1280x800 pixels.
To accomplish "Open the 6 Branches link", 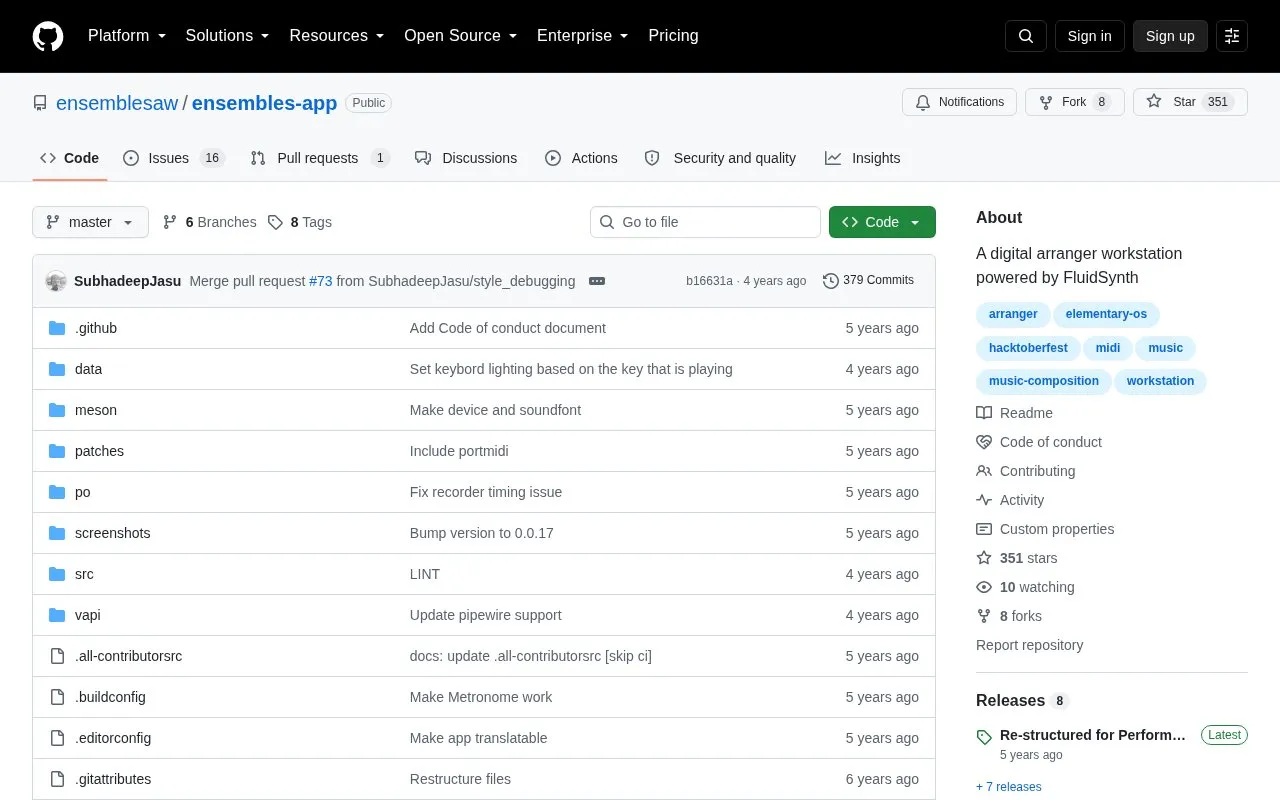I will pos(210,222).
